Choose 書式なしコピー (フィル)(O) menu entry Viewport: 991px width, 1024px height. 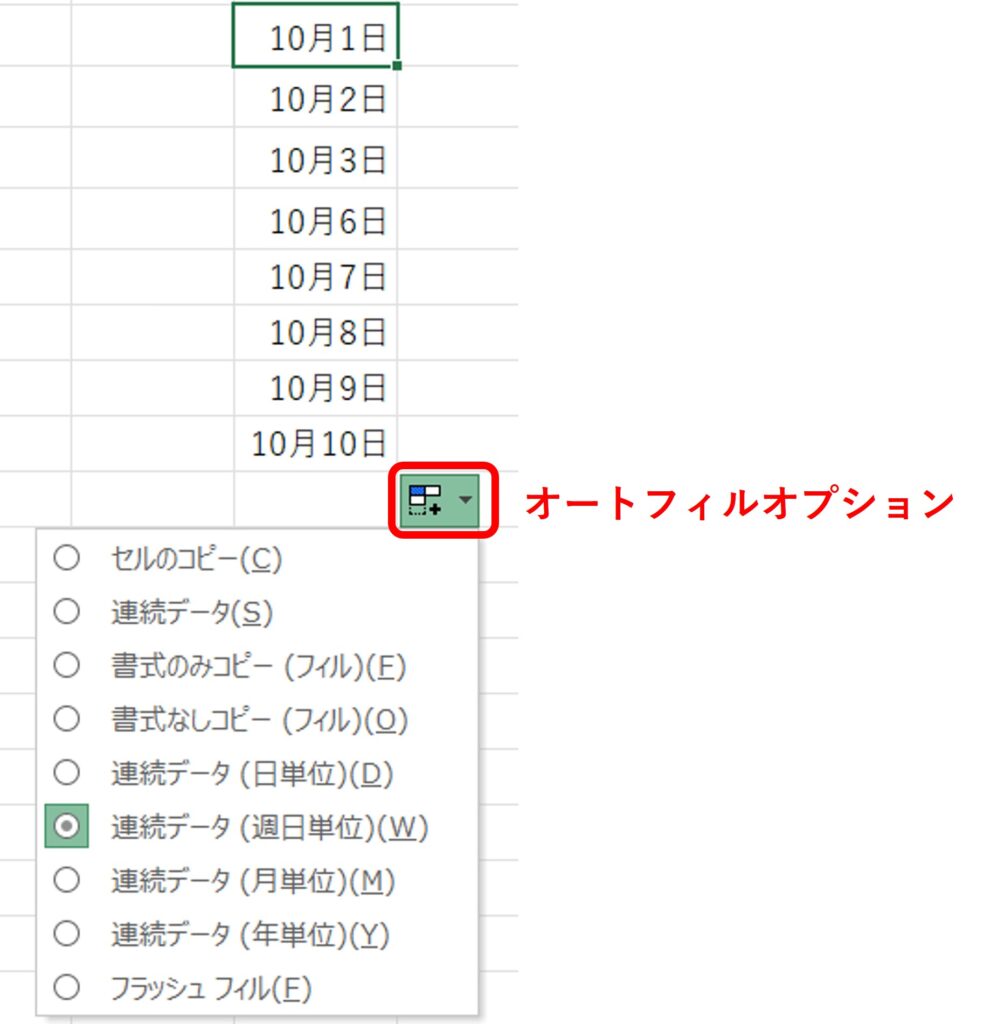coord(259,719)
